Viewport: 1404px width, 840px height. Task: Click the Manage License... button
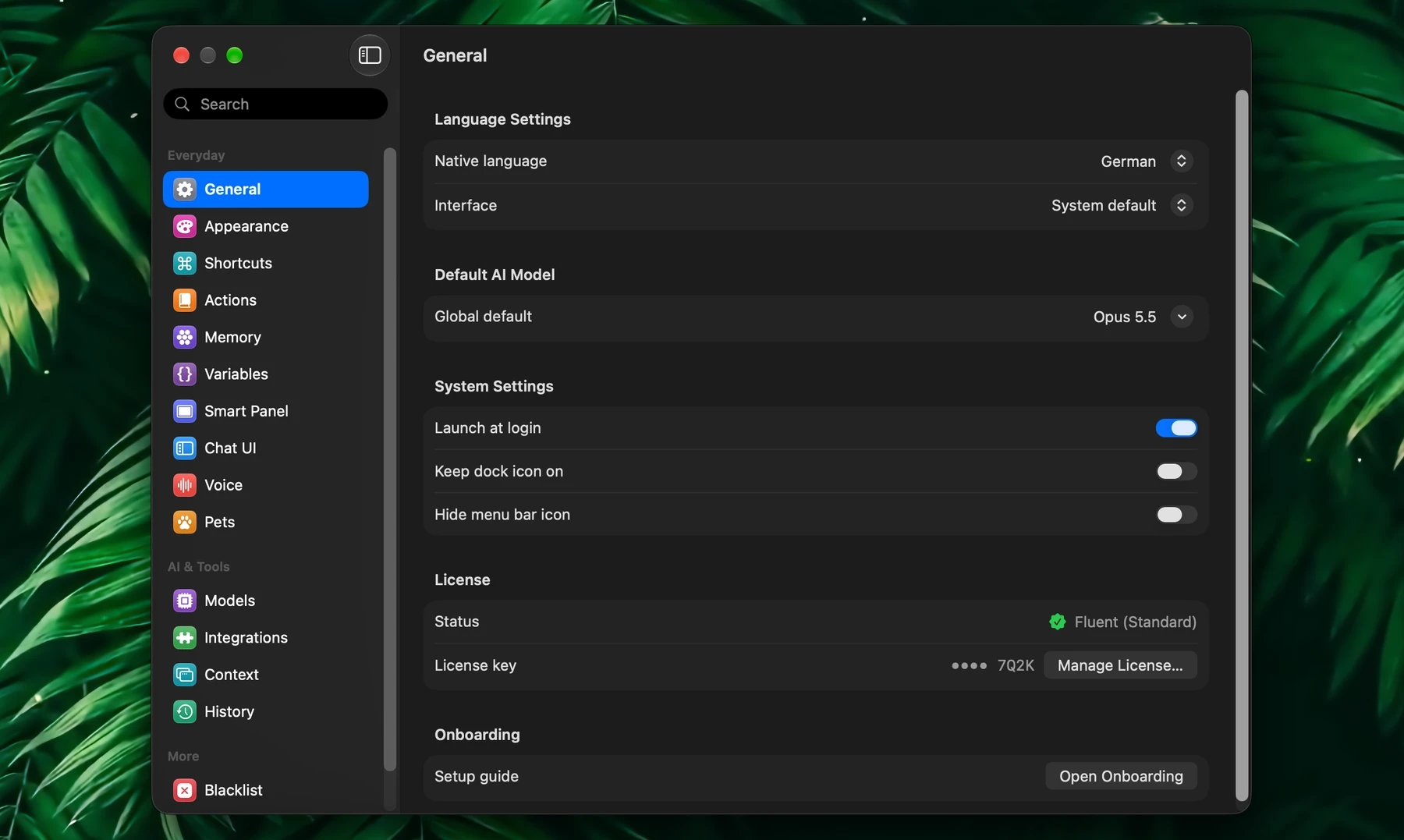pyautogui.click(x=1120, y=665)
